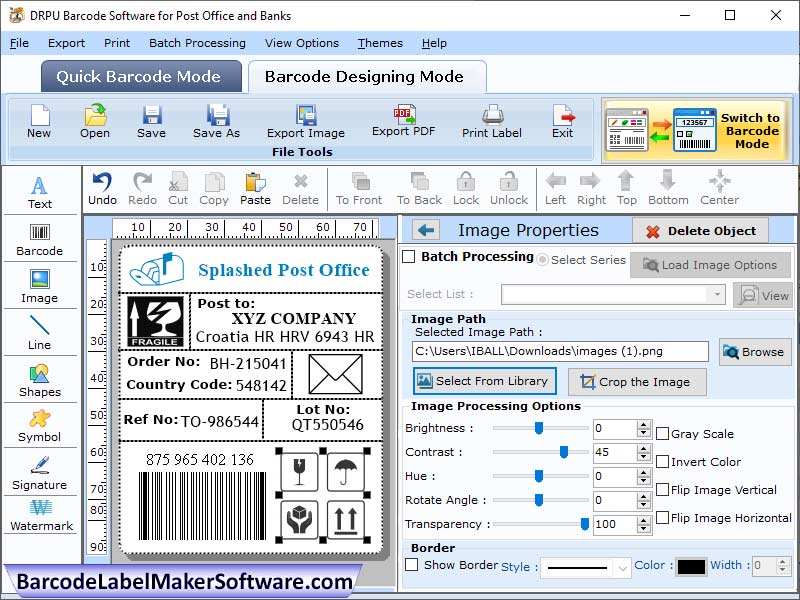Viewport: 800px width, 600px height.
Task: Check Gray Scale image processing
Action: click(664, 434)
